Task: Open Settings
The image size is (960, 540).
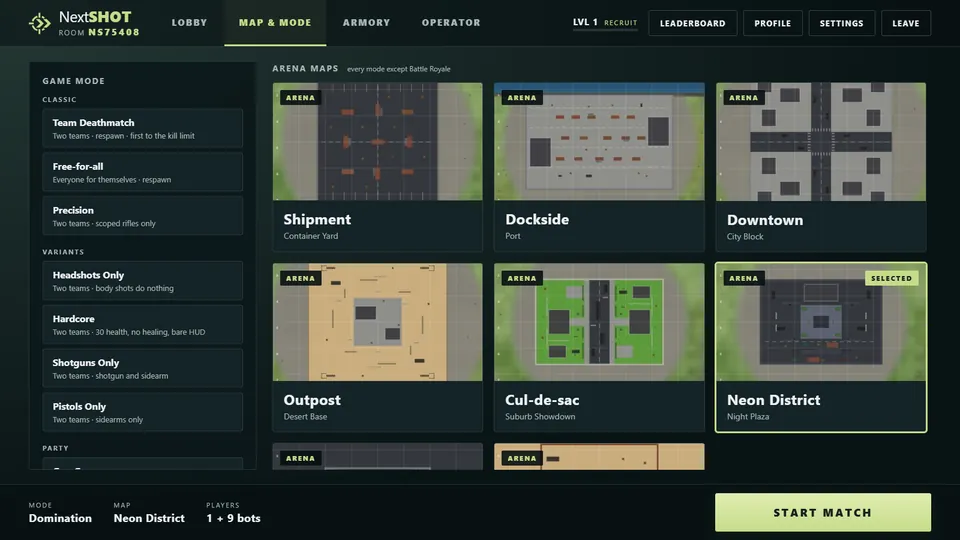Action: [x=841, y=23]
